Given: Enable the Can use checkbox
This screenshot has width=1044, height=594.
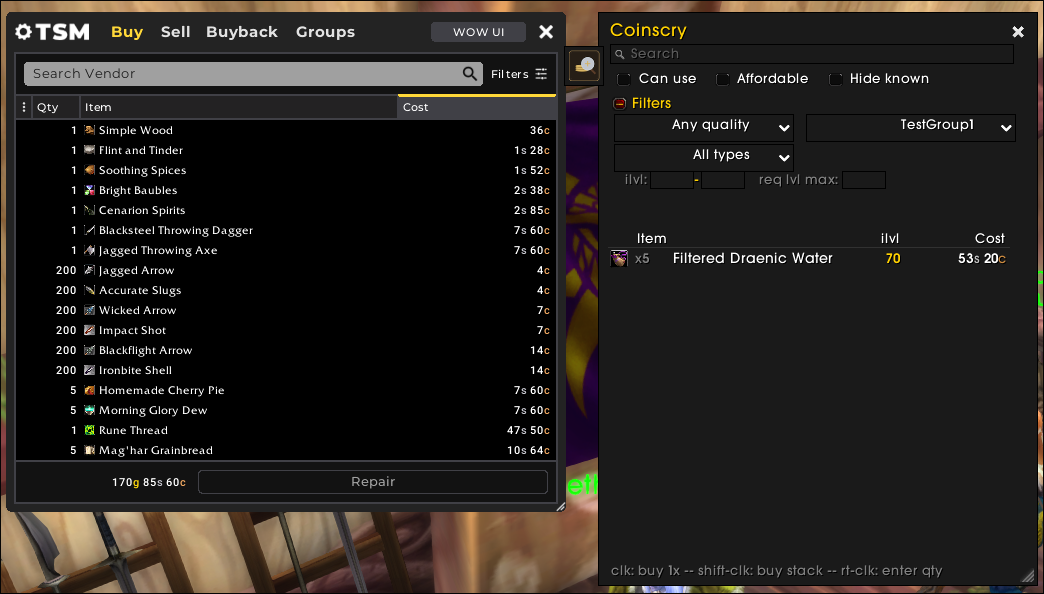Looking at the screenshot, I should (624, 79).
